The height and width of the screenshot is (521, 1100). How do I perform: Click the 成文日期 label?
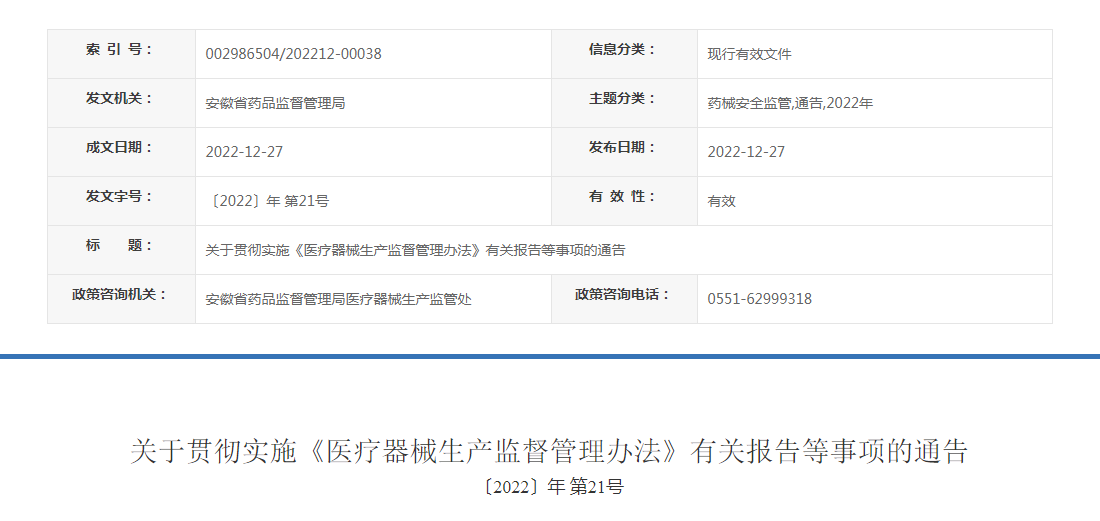pos(119,148)
